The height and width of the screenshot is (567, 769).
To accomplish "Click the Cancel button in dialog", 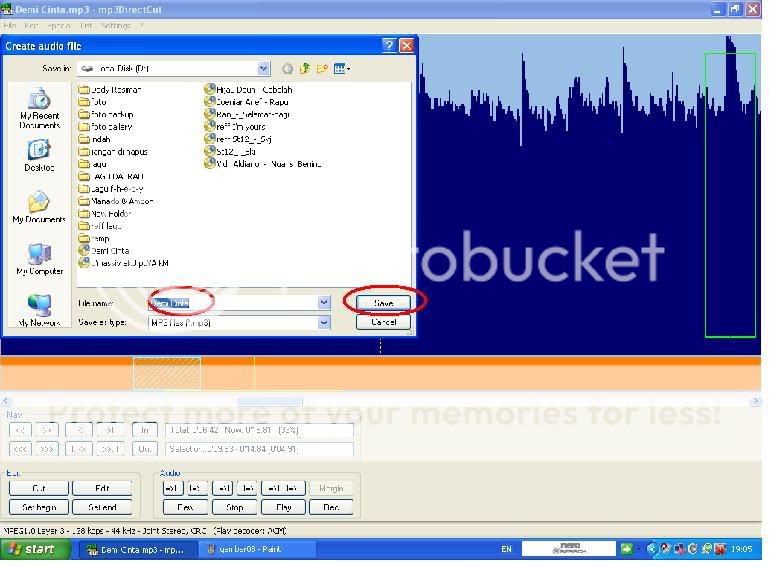I will click(383, 322).
